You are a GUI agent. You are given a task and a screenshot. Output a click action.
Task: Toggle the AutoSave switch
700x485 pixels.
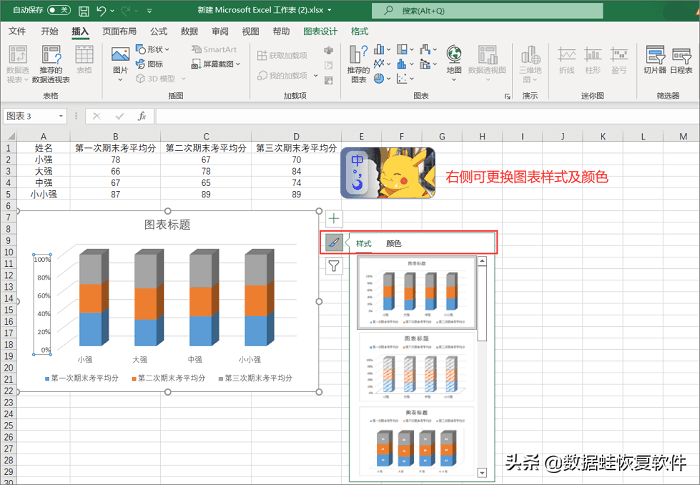tap(59, 10)
